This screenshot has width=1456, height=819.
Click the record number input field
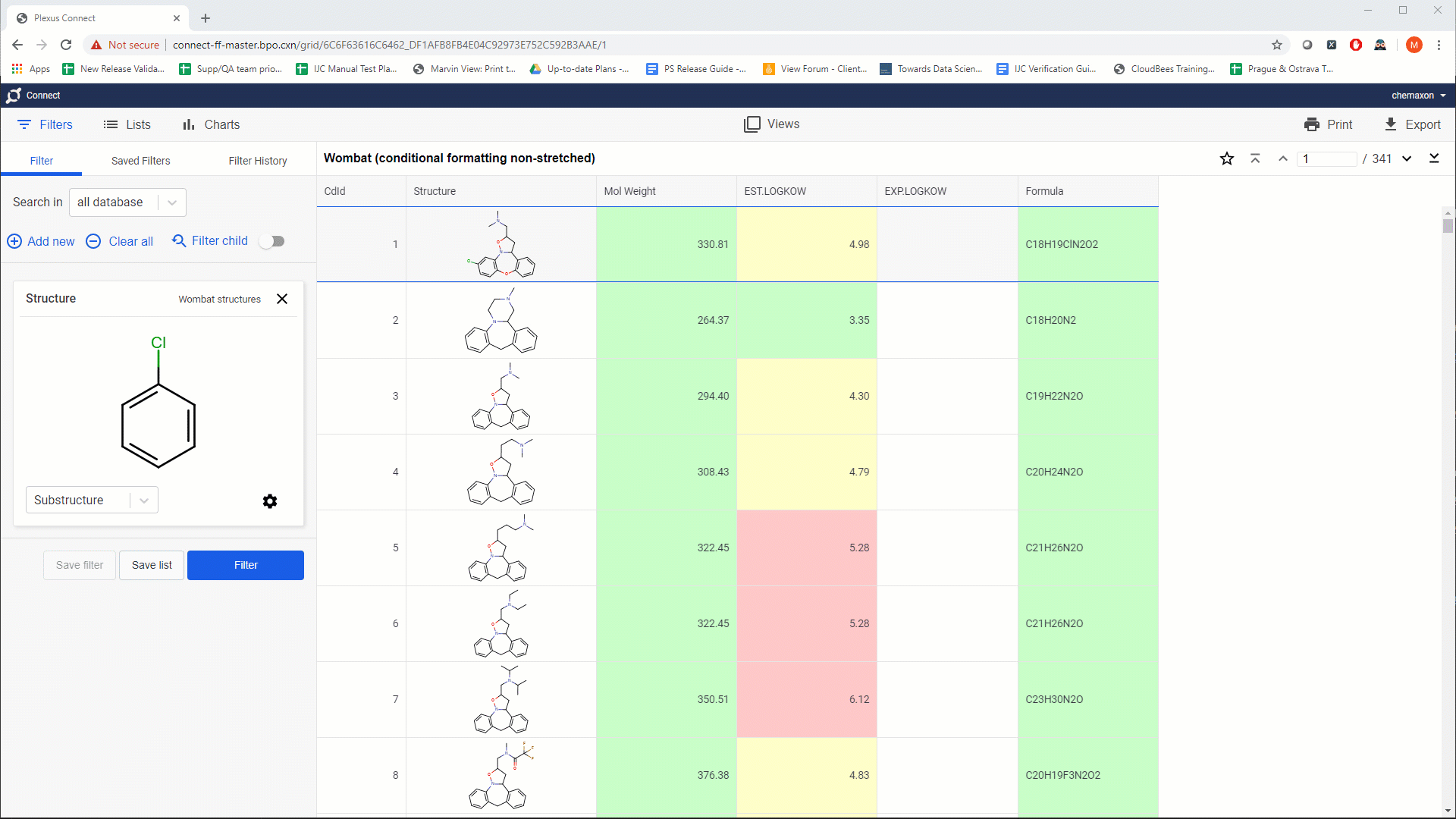(1327, 158)
